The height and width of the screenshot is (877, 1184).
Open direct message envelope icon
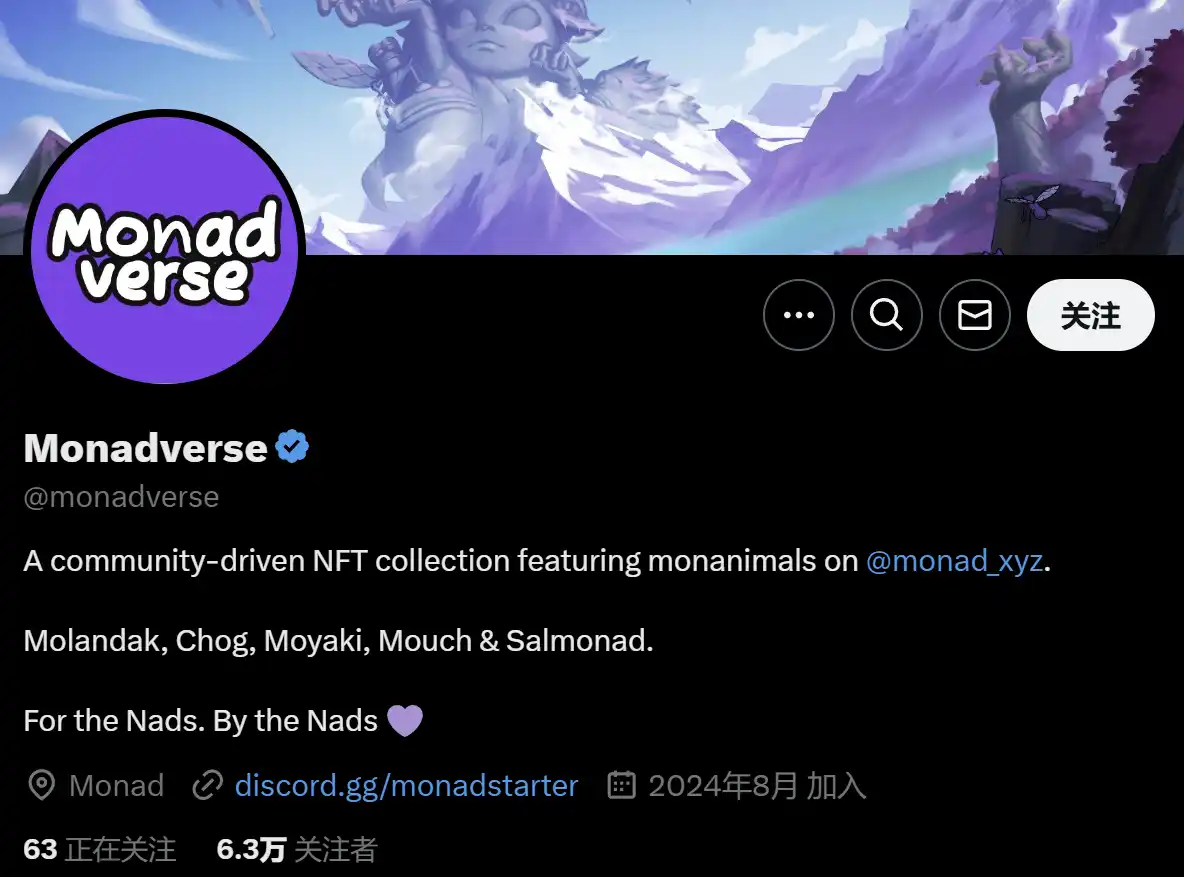975,315
